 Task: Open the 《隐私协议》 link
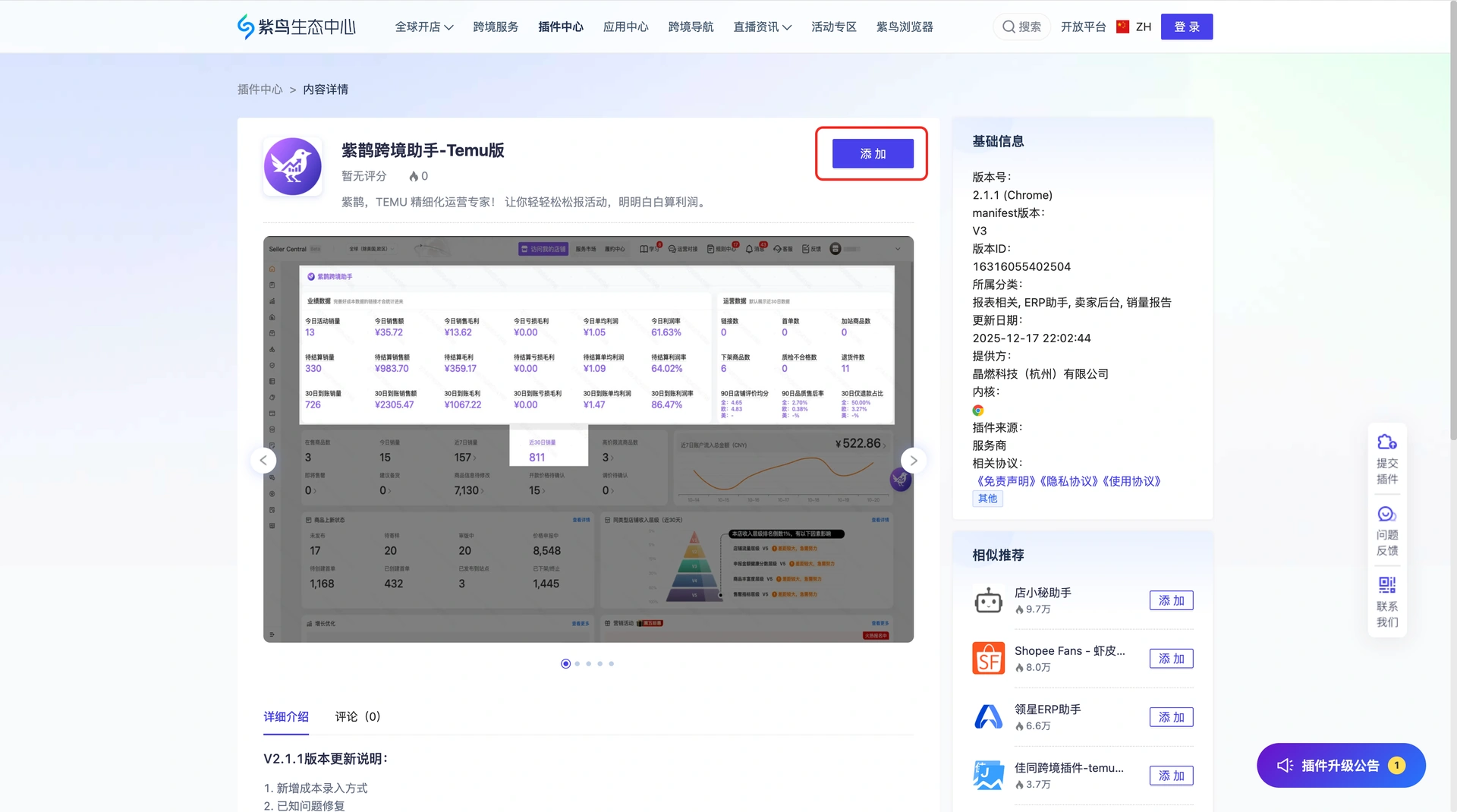pyautogui.click(x=1068, y=481)
